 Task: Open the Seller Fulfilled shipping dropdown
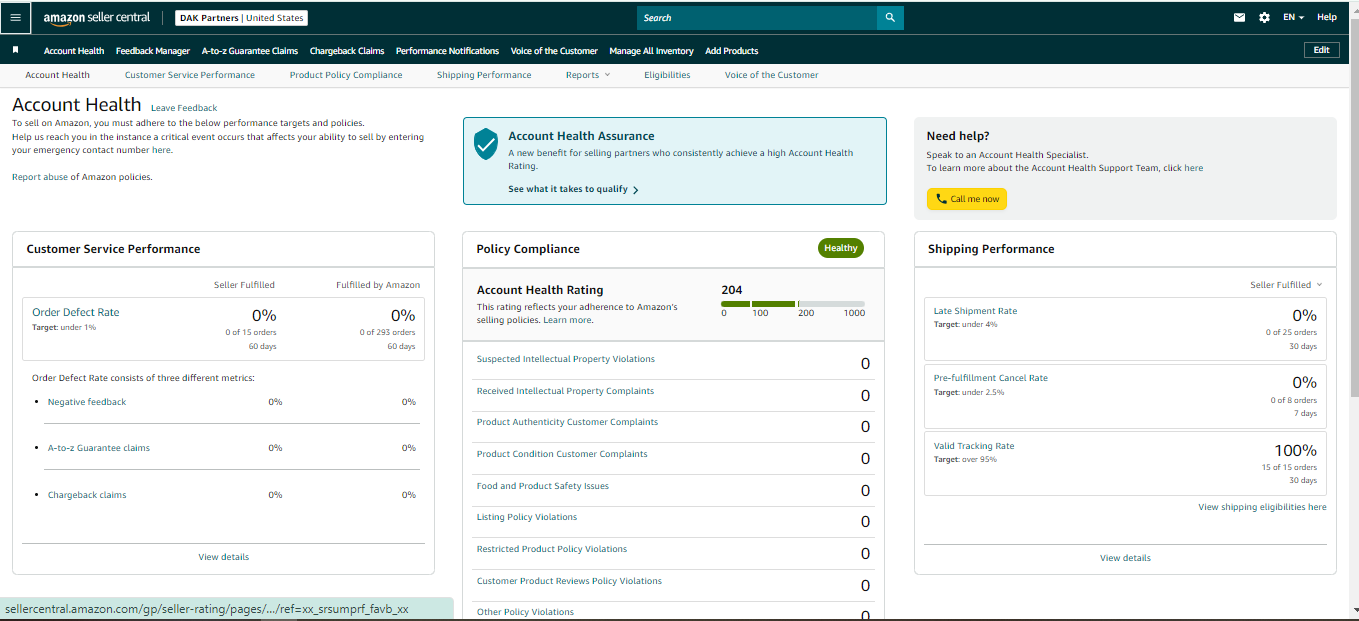(1286, 285)
